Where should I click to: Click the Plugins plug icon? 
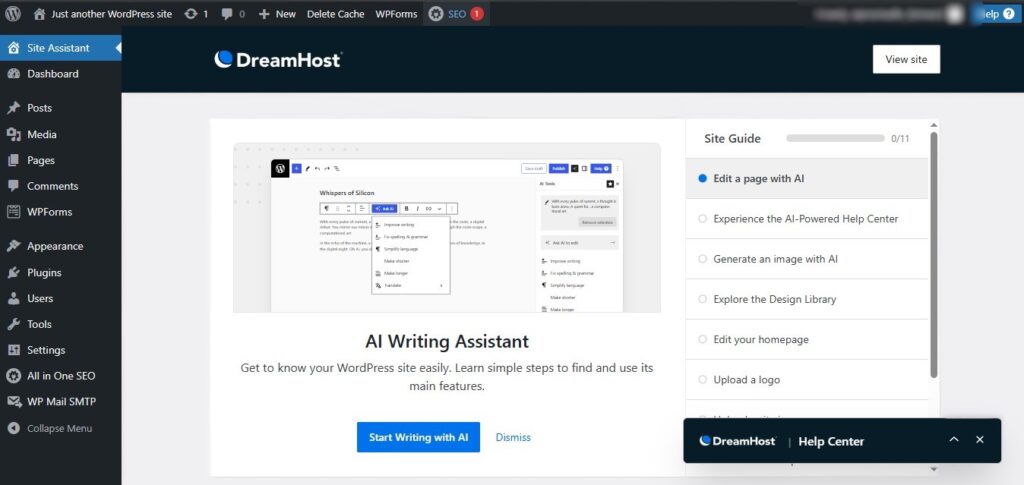pyautogui.click(x=13, y=272)
